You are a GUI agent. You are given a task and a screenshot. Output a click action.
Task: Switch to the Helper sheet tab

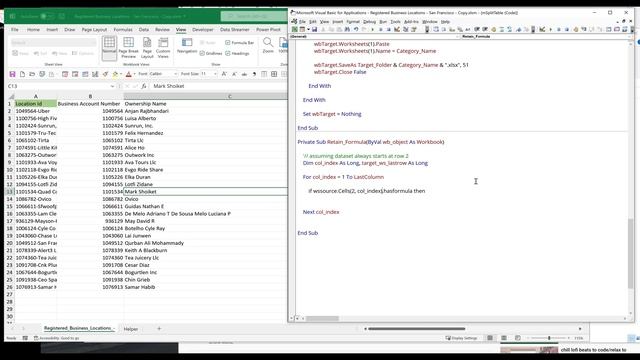coord(131,329)
